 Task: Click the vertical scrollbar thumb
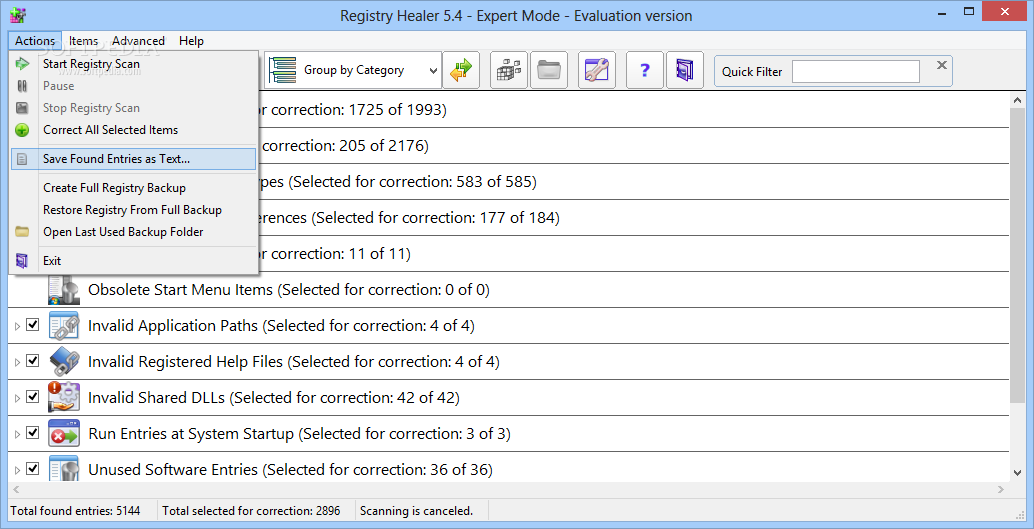point(1017,257)
